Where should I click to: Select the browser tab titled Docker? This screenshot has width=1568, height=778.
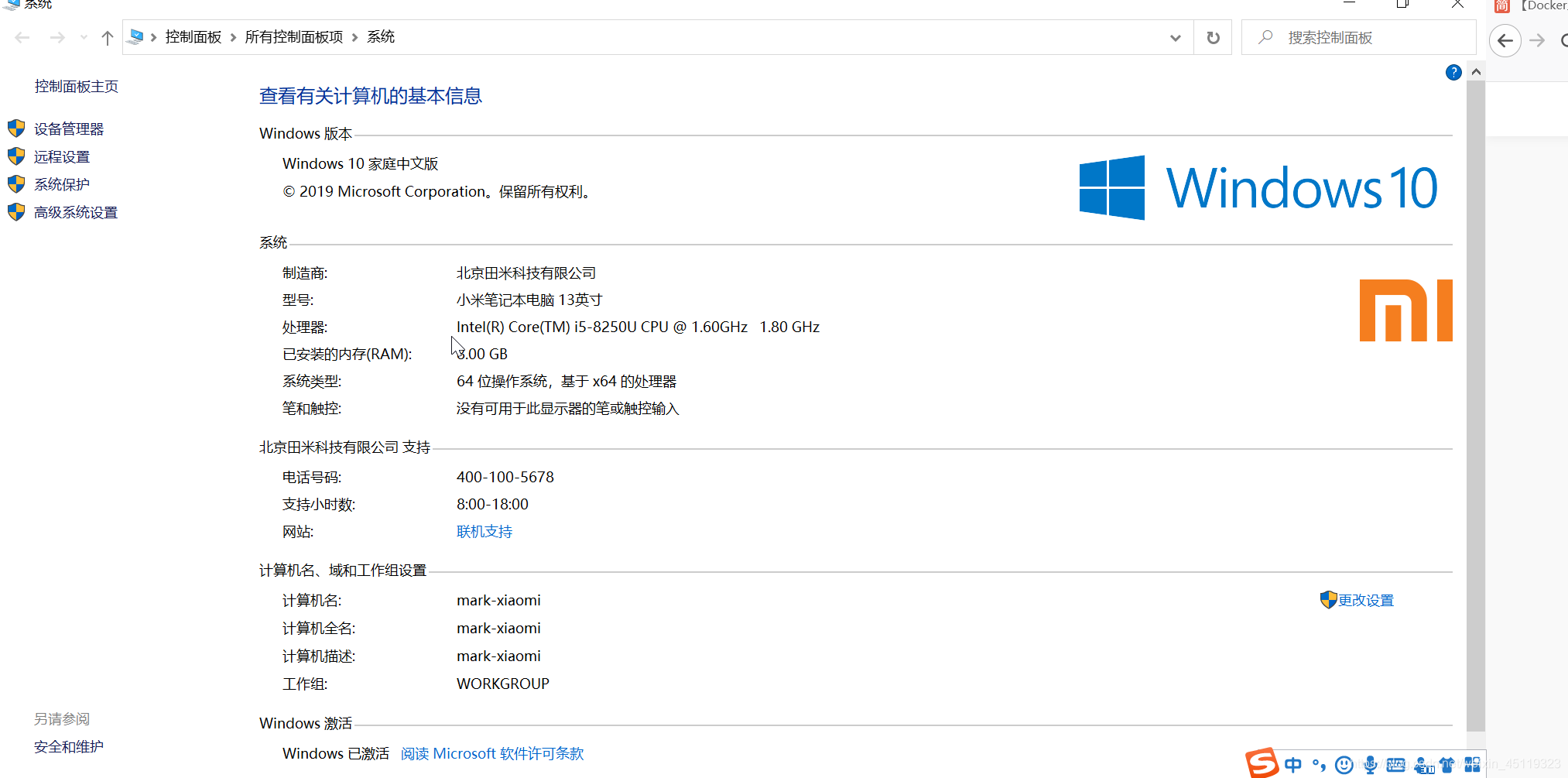tap(1531, 6)
